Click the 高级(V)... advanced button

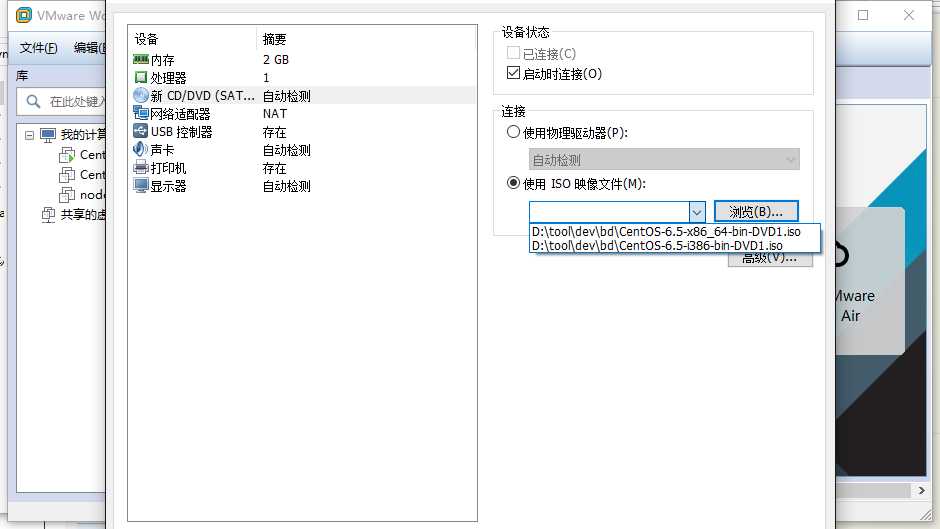click(770, 259)
